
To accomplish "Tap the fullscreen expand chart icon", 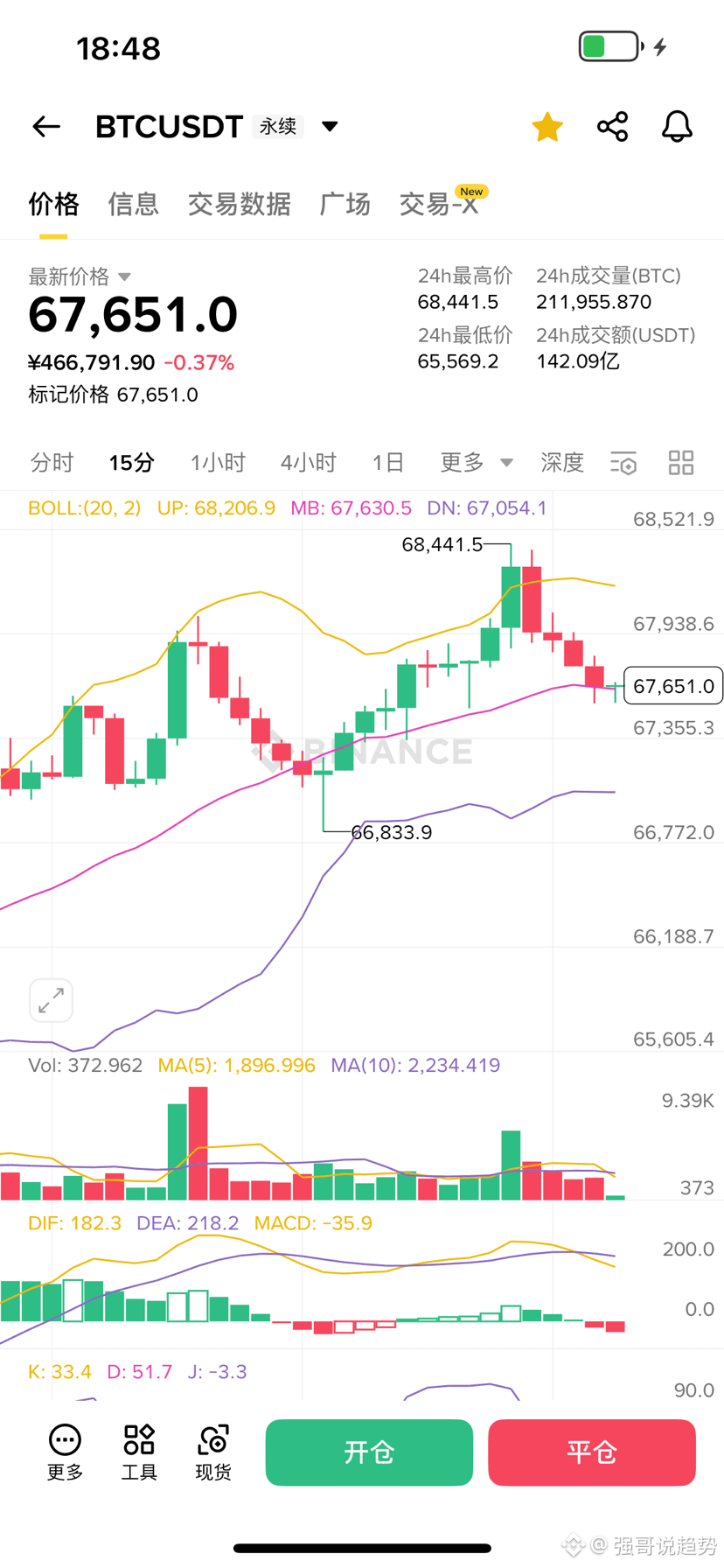I will click(x=52, y=1000).
